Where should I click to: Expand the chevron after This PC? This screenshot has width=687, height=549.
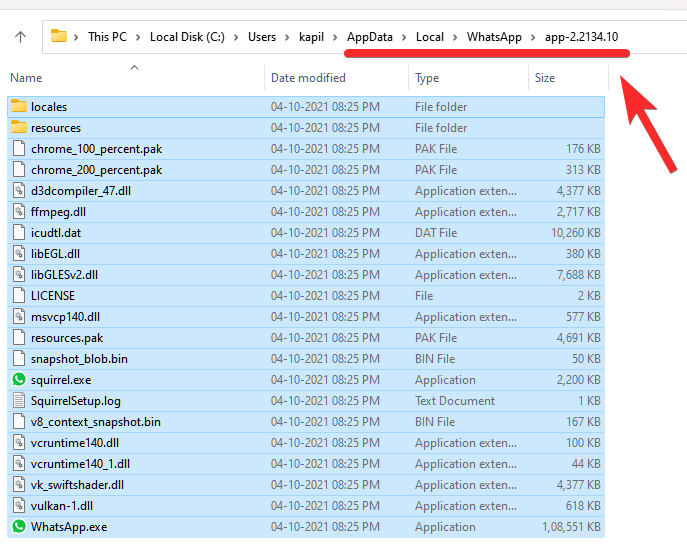(x=140, y=37)
